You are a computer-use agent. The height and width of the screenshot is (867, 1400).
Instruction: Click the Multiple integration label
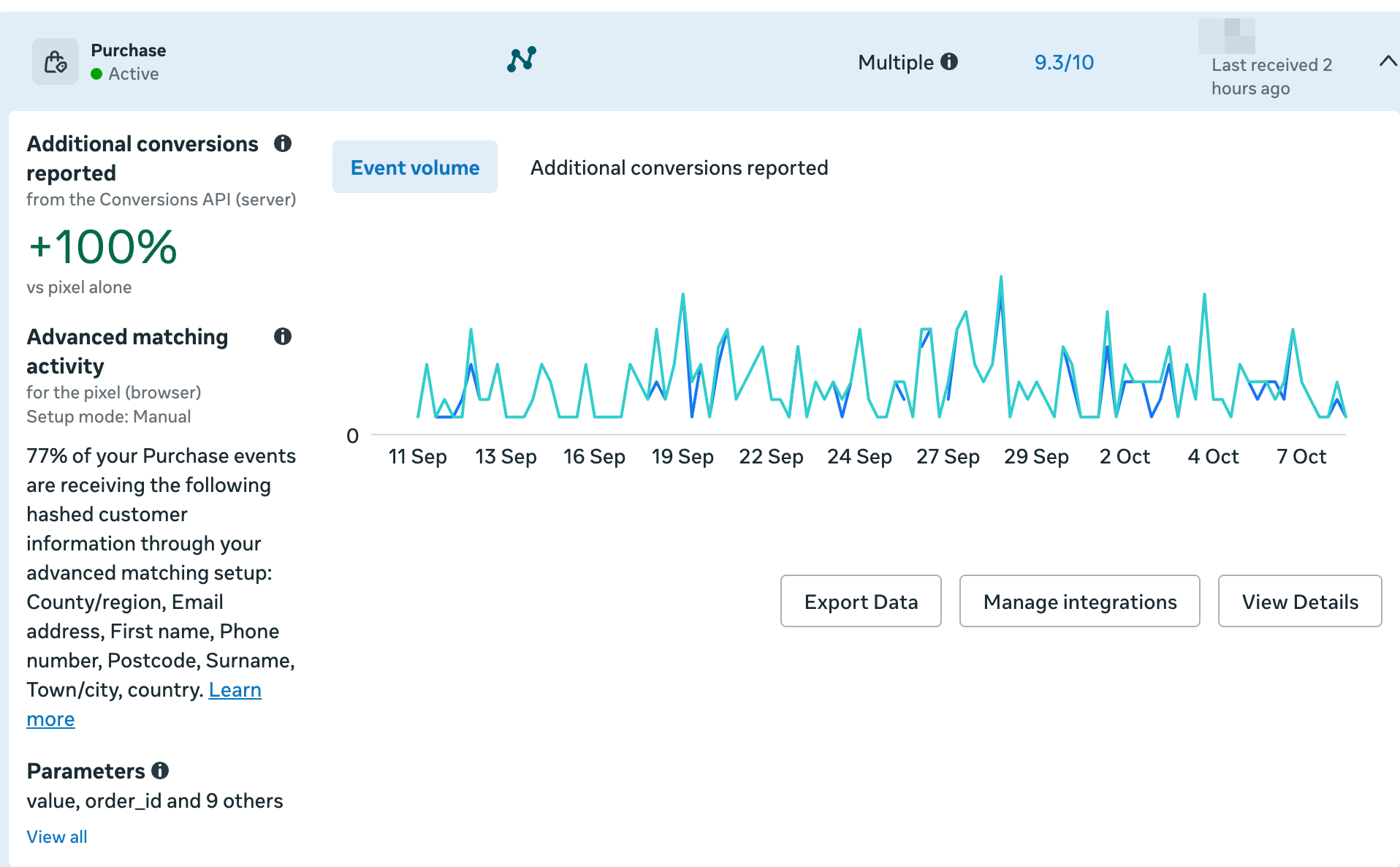pos(896,62)
